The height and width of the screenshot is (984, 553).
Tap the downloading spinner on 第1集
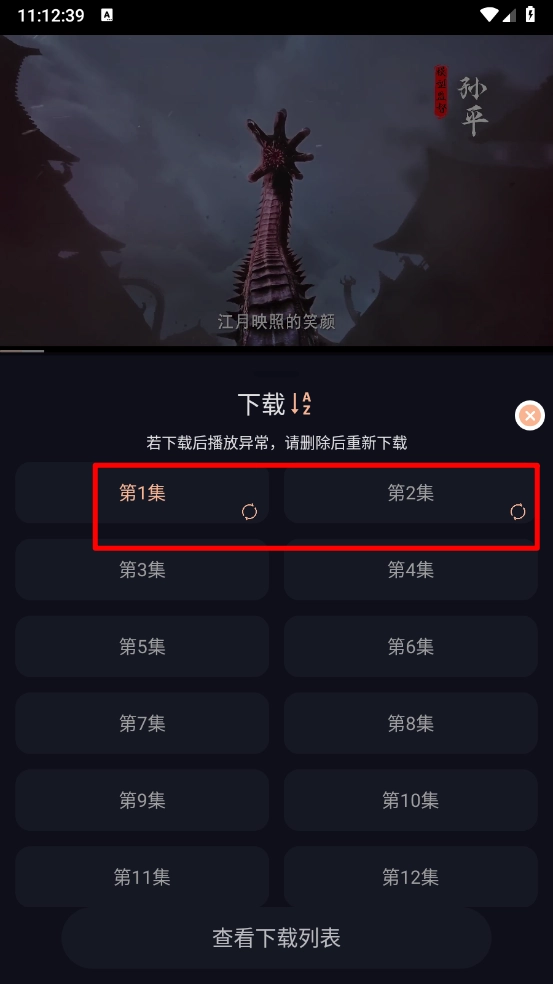pyautogui.click(x=249, y=512)
